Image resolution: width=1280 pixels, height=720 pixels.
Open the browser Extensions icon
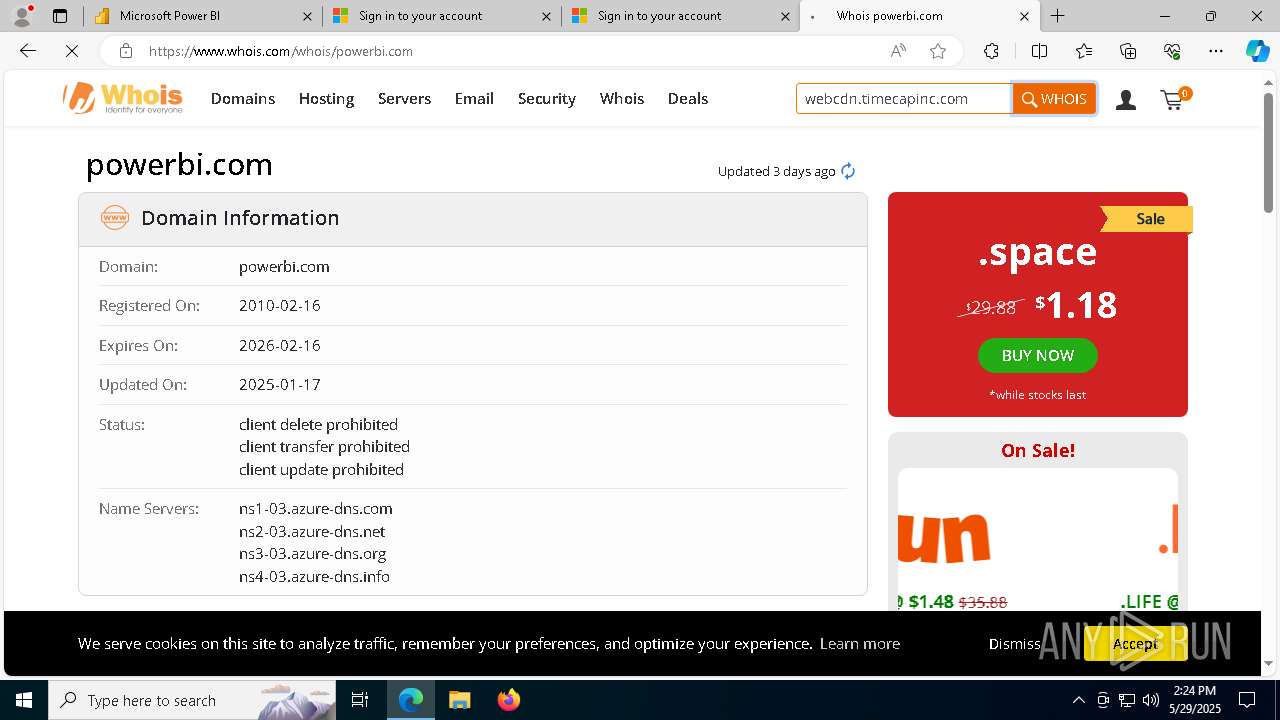click(991, 51)
